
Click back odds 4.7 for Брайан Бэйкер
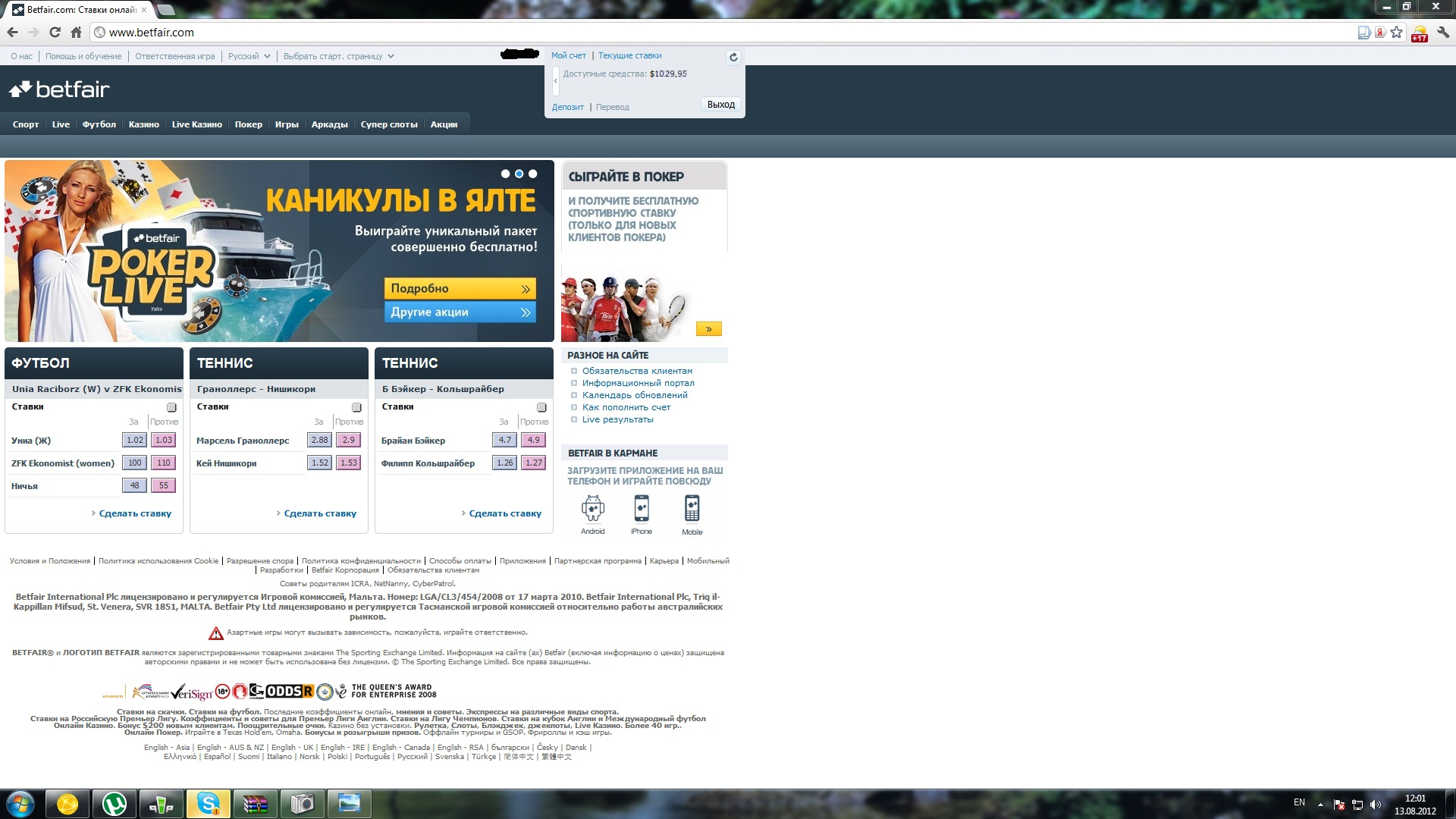[x=505, y=440]
